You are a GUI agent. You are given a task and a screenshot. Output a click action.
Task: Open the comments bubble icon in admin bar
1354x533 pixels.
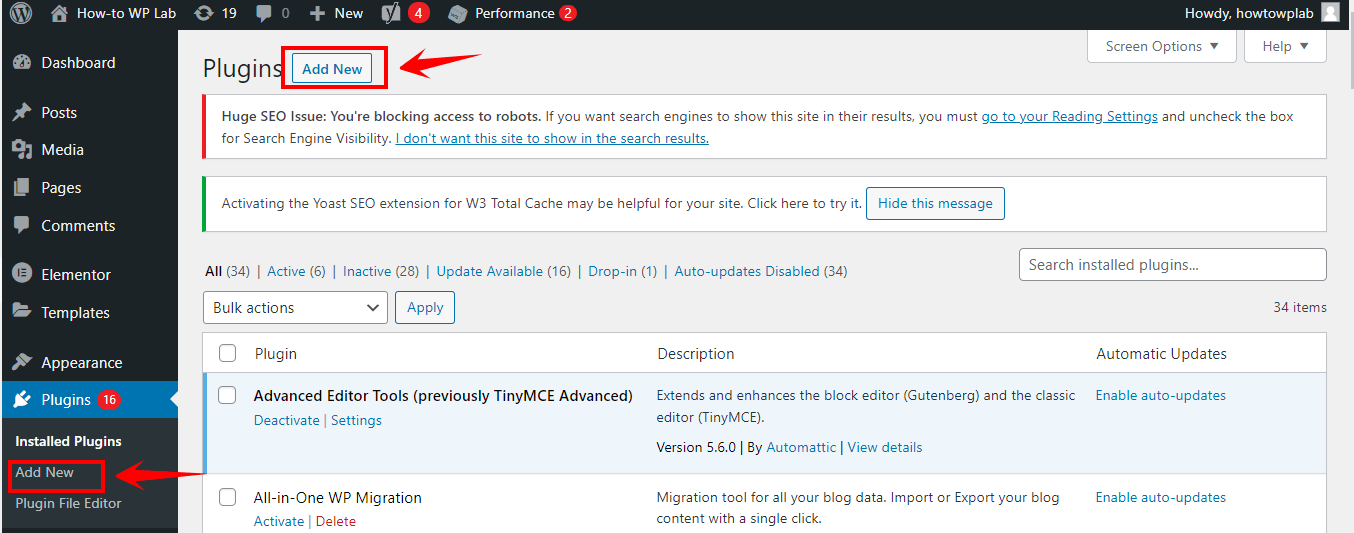click(264, 13)
